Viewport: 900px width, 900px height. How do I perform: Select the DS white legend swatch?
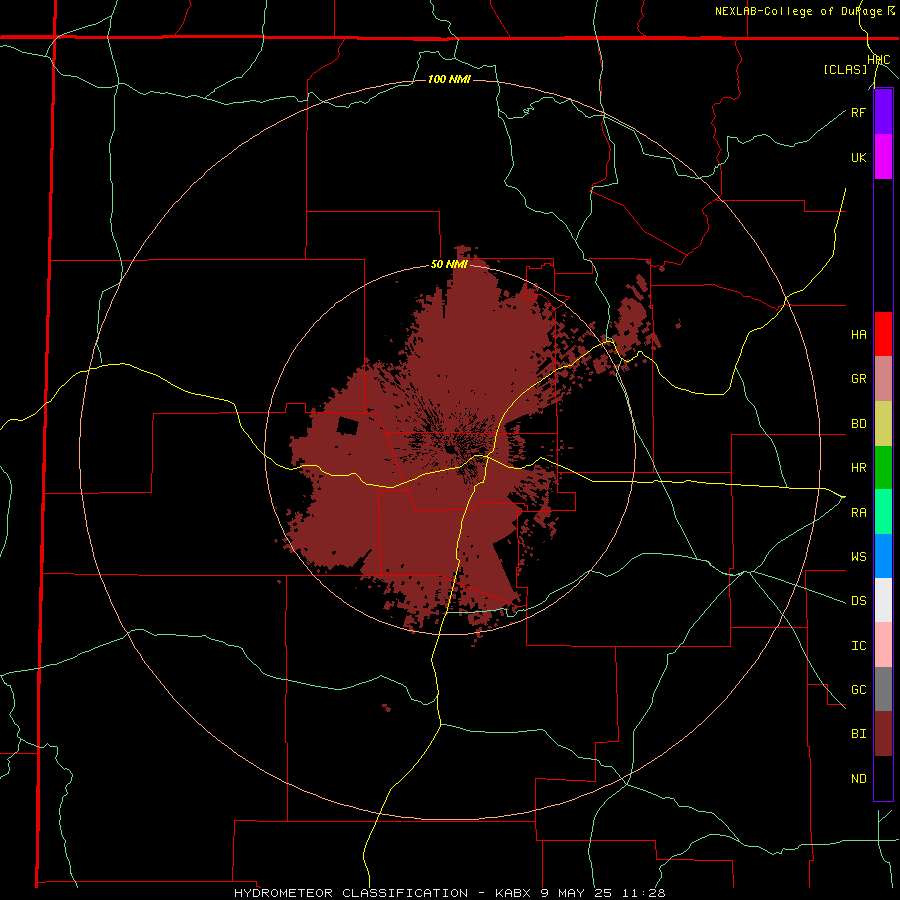883,600
